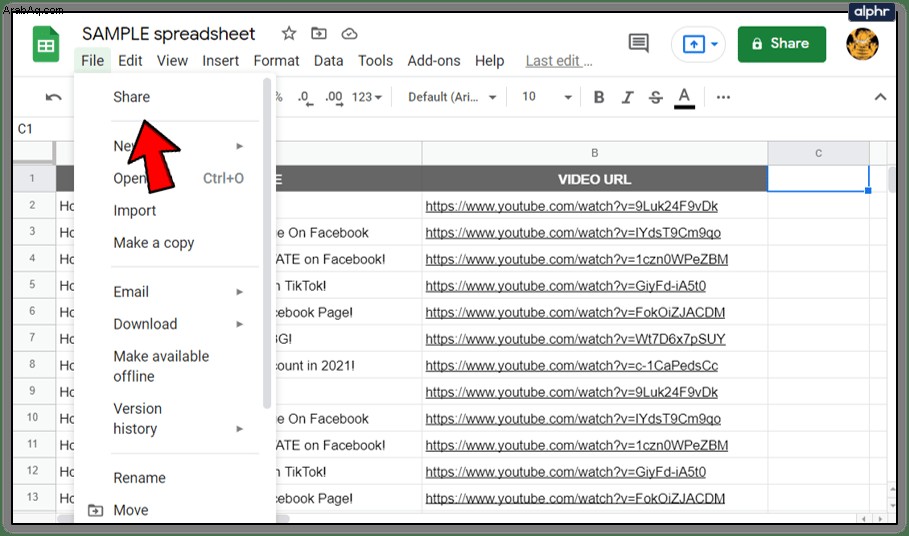Click the undo arrow in toolbar
Image resolution: width=909 pixels, height=536 pixels.
(53, 97)
